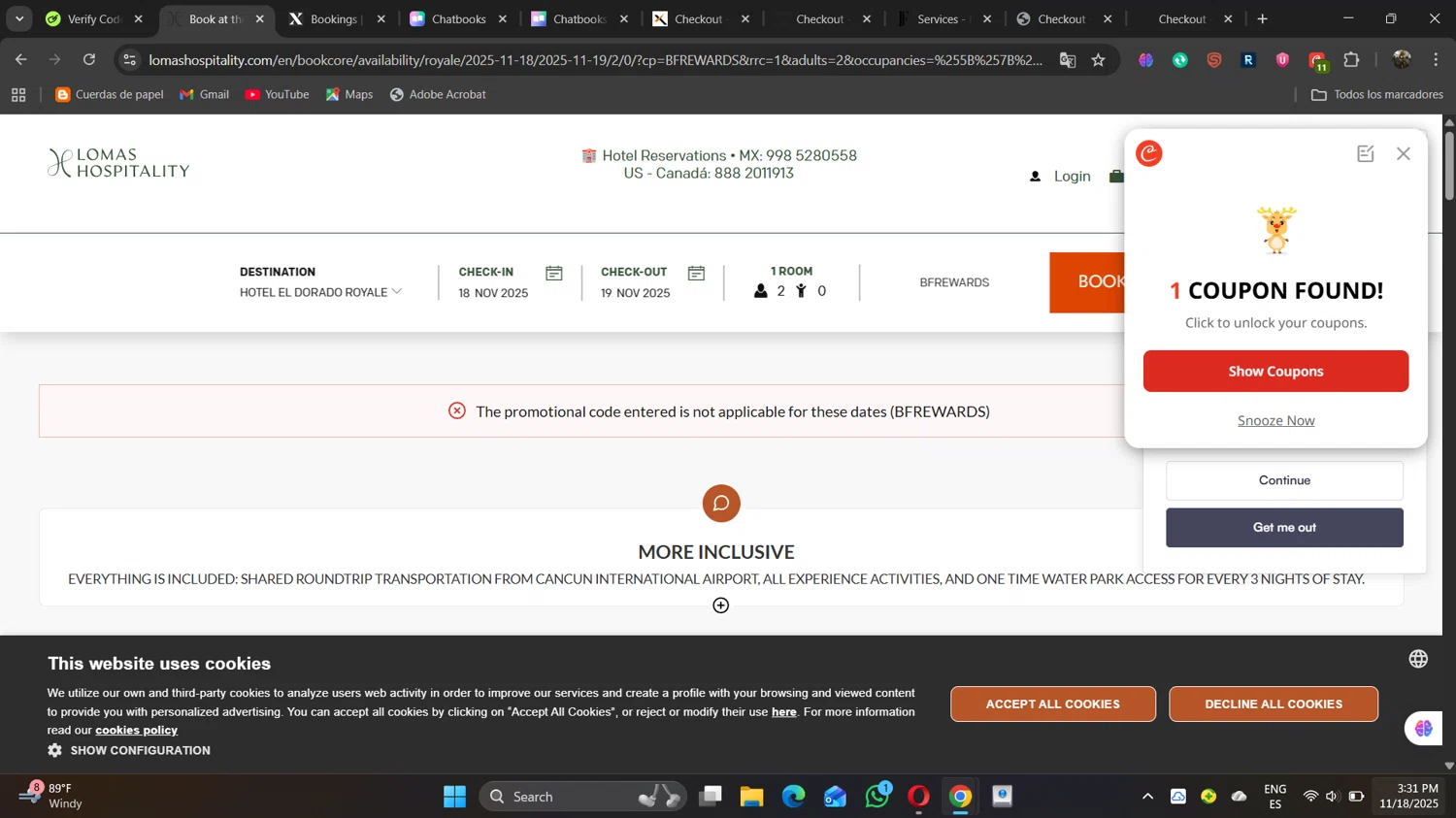Image resolution: width=1456 pixels, height=818 pixels.
Task: Open Gmail bookmark
Action: coord(205,95)
